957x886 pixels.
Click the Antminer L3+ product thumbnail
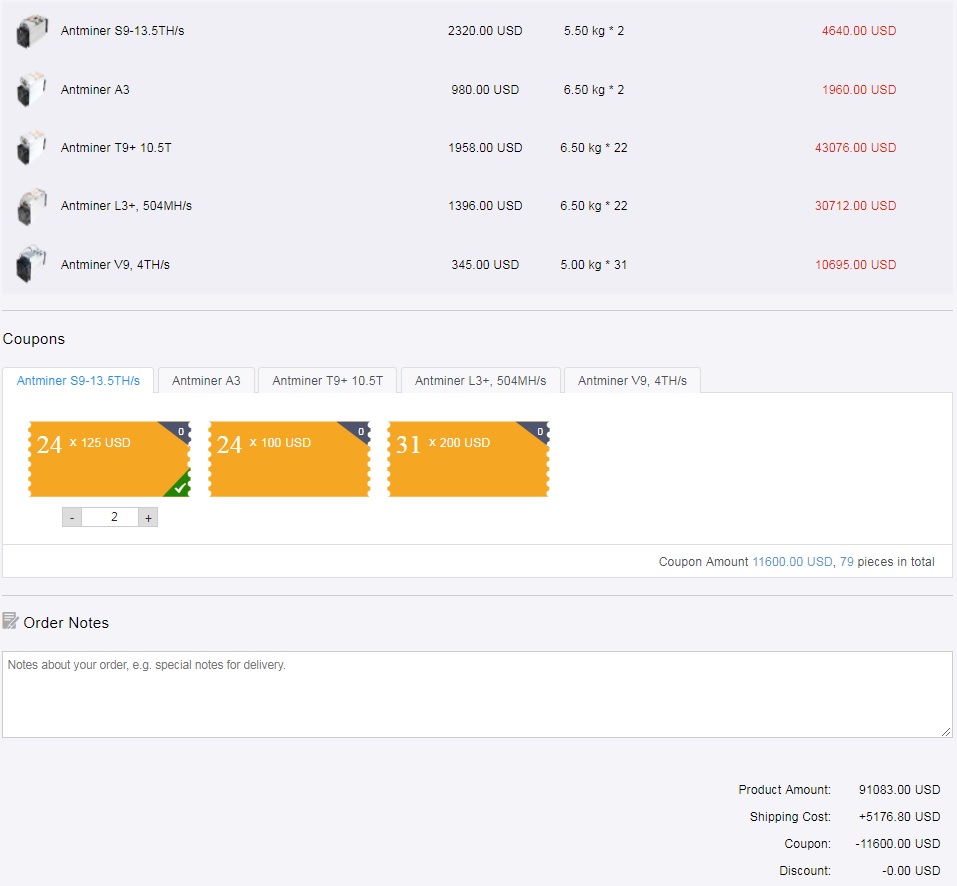pos(32,206)
